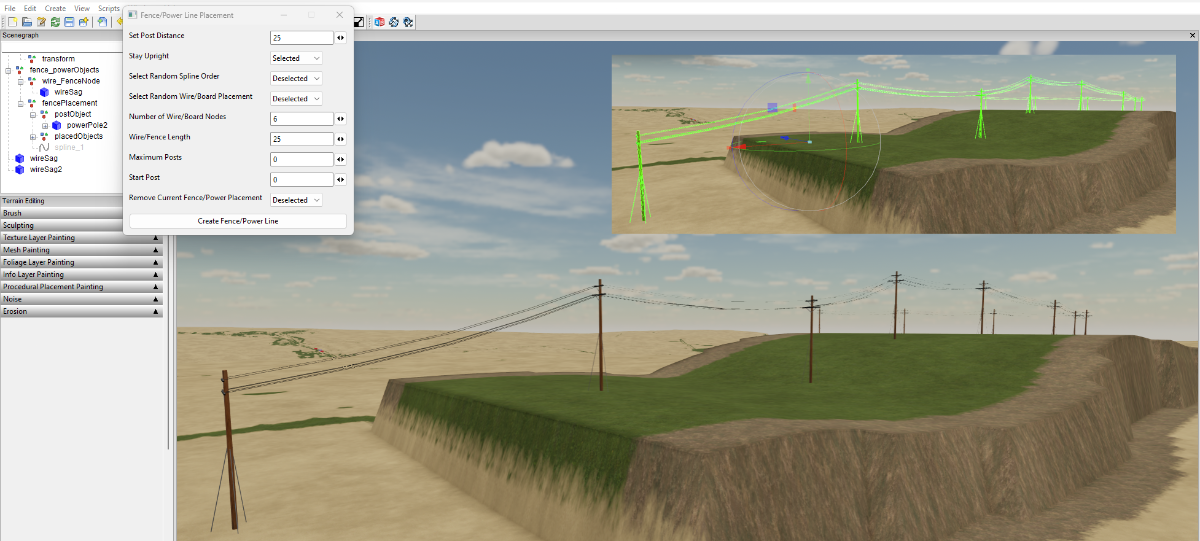
Task: Open the Scripts menu
Action: pos(108,8)
